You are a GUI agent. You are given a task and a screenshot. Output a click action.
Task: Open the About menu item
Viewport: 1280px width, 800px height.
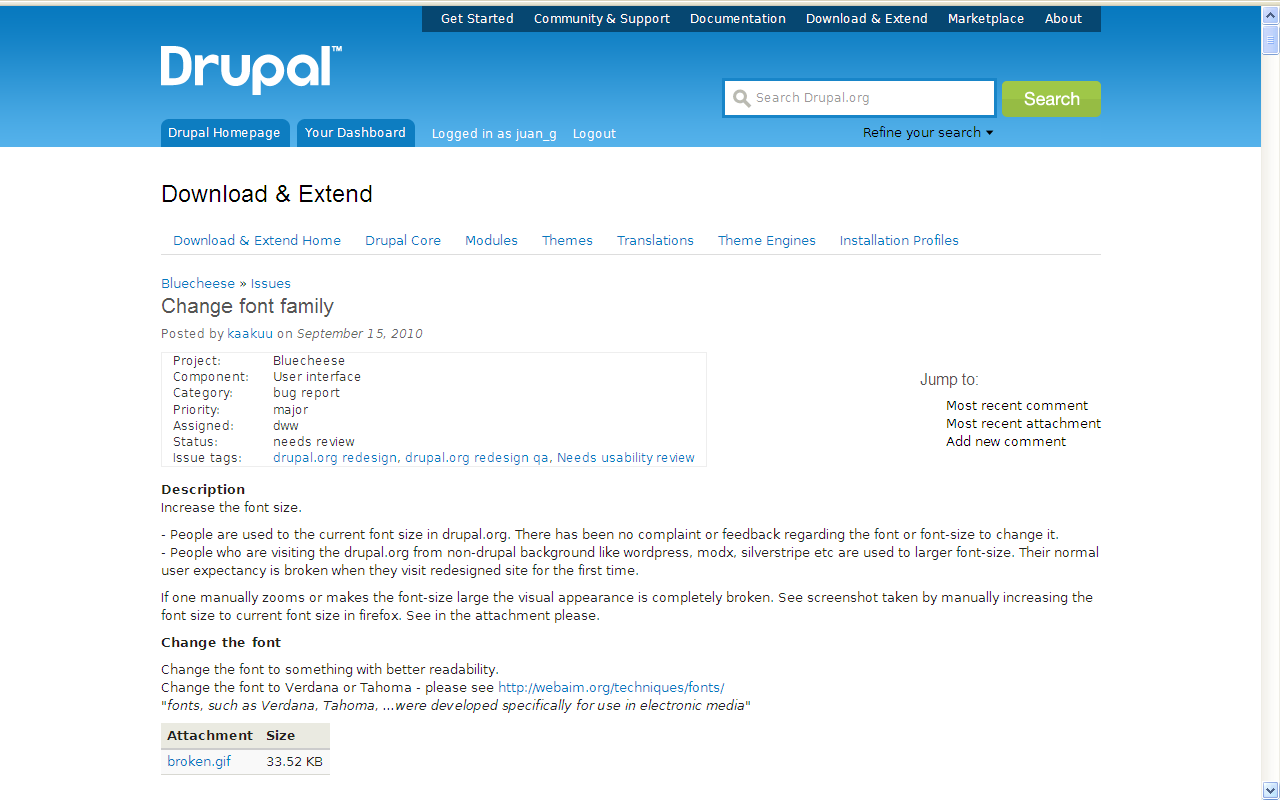tap(1063, 19)
